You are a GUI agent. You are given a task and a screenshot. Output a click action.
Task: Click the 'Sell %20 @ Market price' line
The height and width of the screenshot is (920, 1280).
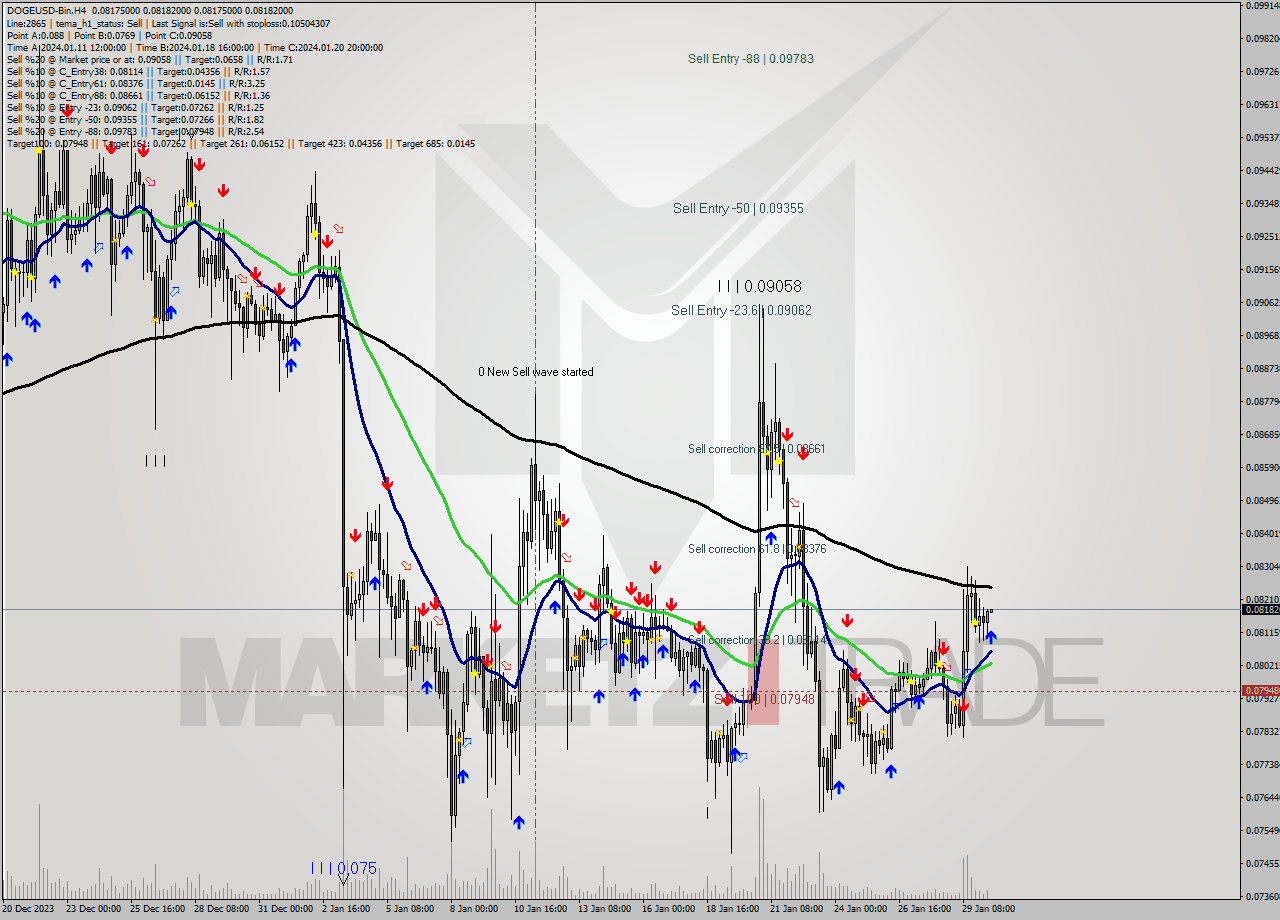click(x=149, y=59)
